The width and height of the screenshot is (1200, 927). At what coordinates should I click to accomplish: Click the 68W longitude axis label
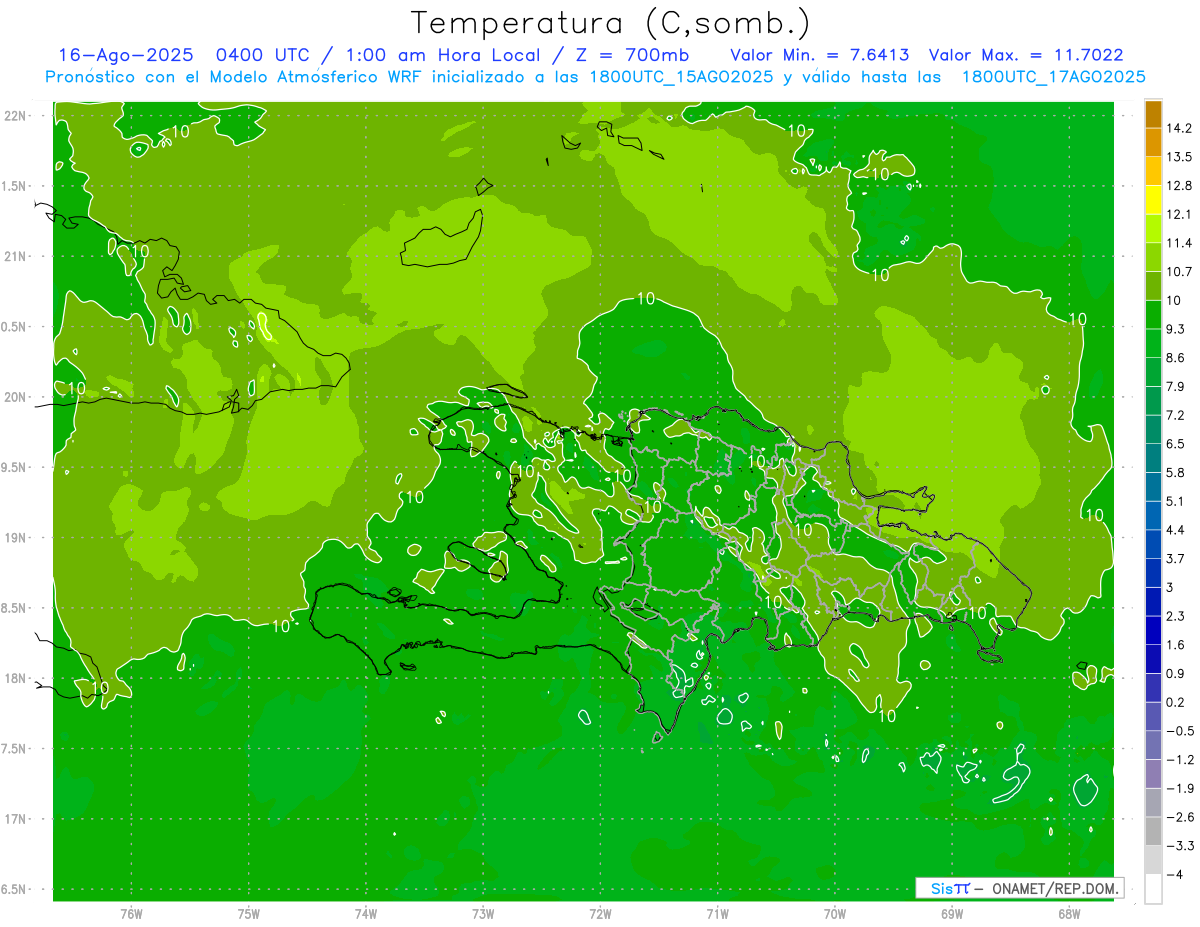pyautogui.click(x=1069, y=914)
